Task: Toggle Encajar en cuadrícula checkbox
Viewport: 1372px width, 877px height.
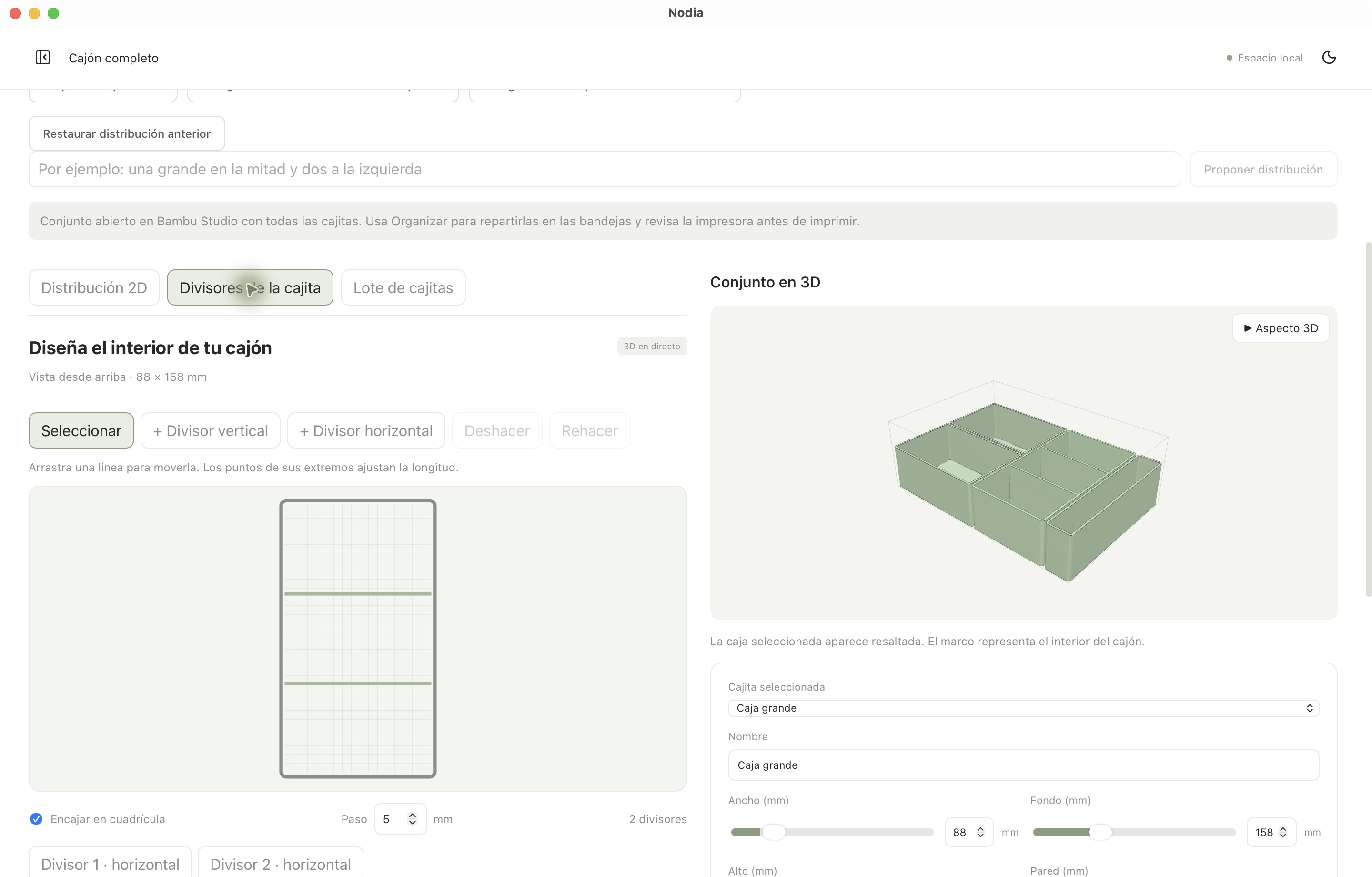Action: tap(37, 819)
